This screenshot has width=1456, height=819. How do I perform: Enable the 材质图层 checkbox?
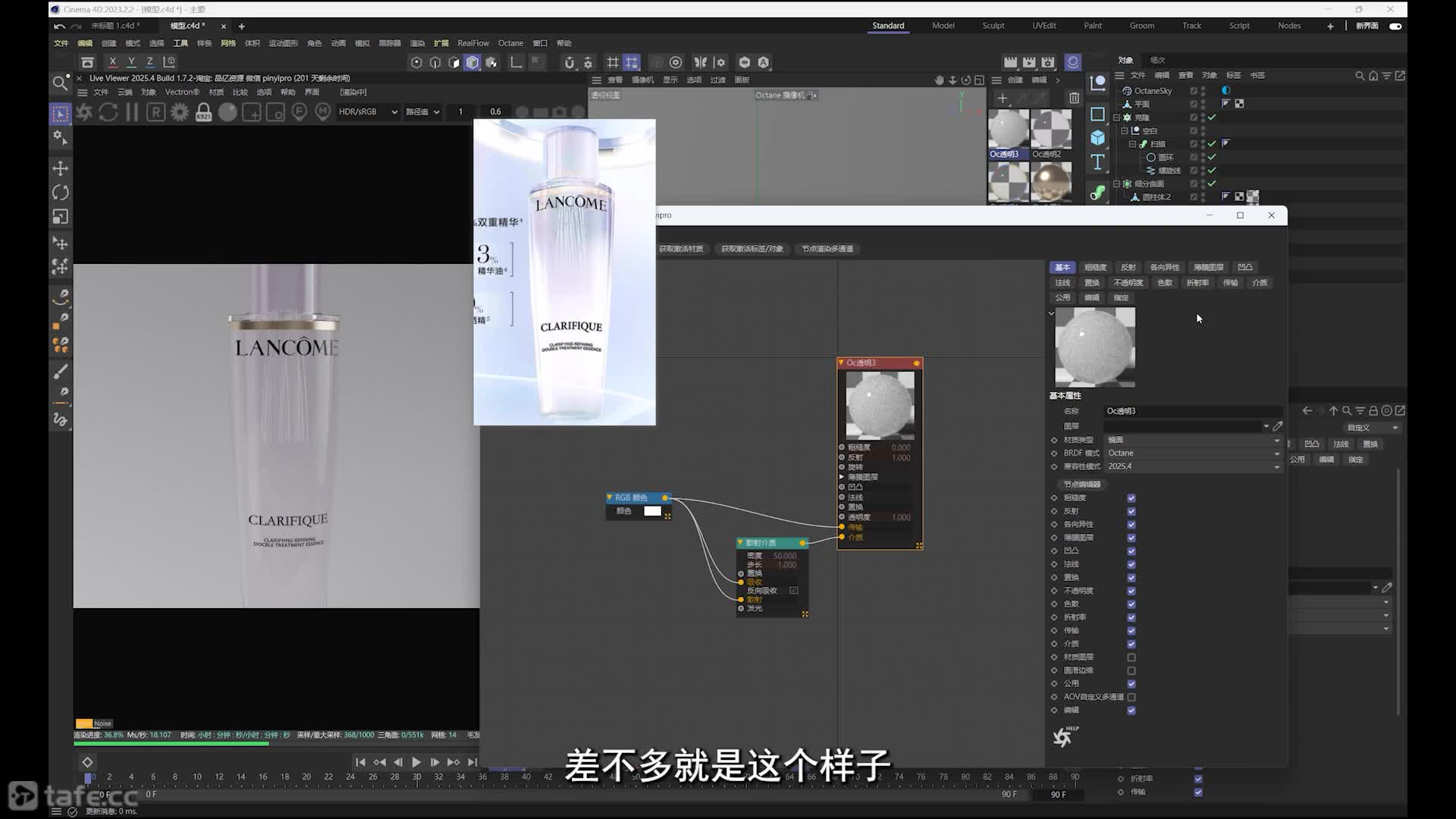click(x=1131, y=657)
